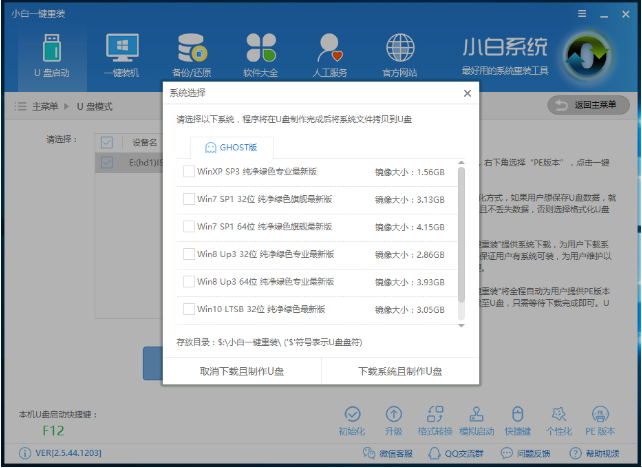Open 备份/还原 database icon

[x=192, y=48]
